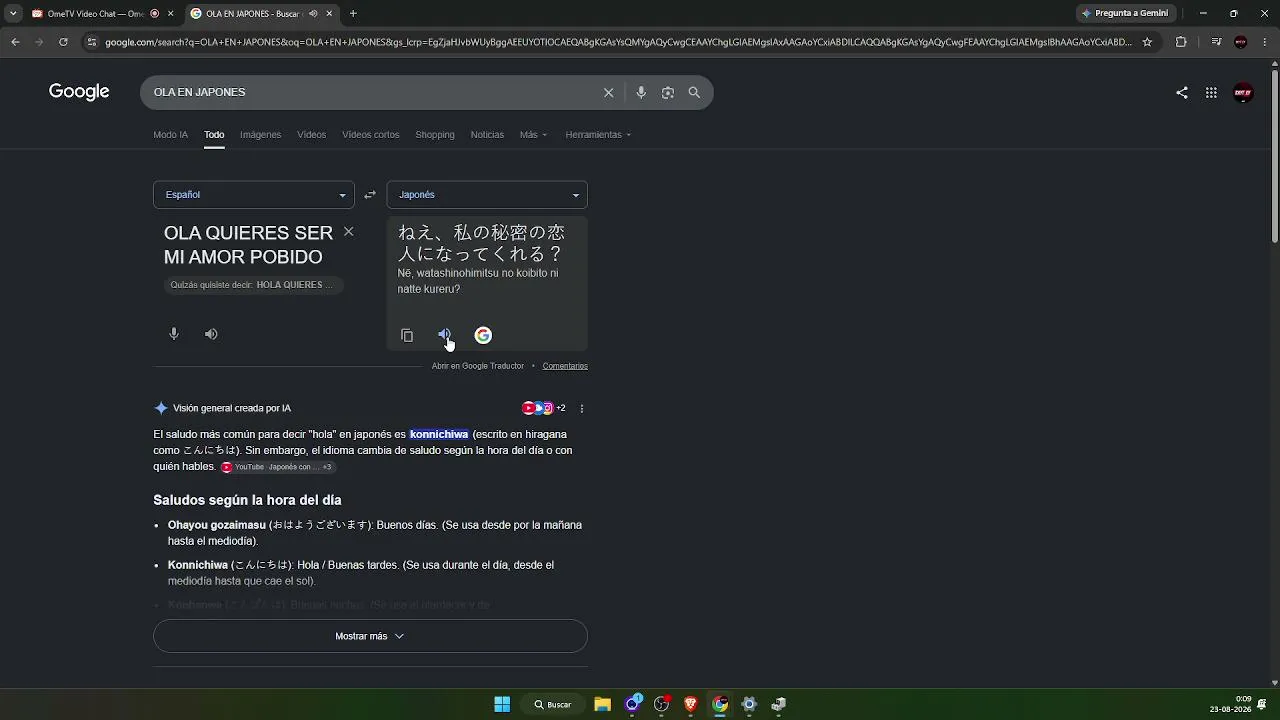The height and width of the screenshot is (720, 1280).
Task: Expand results with Mostrar más
Action: (370, 636)
